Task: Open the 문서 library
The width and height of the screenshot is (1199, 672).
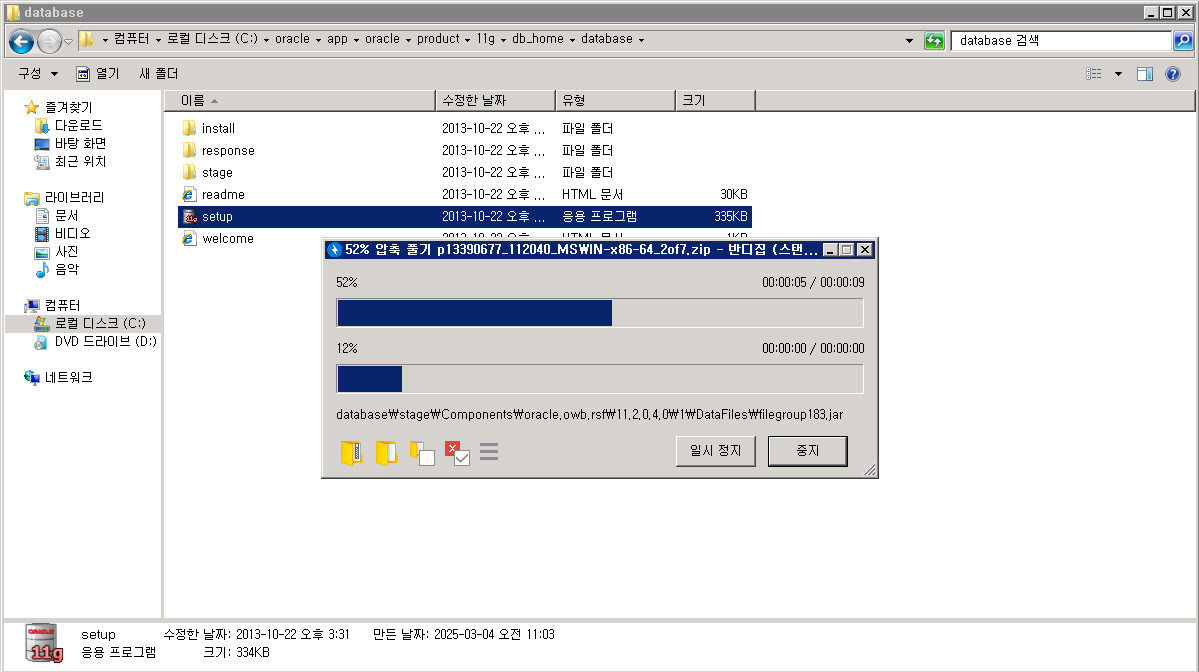Action: point(66,216)
